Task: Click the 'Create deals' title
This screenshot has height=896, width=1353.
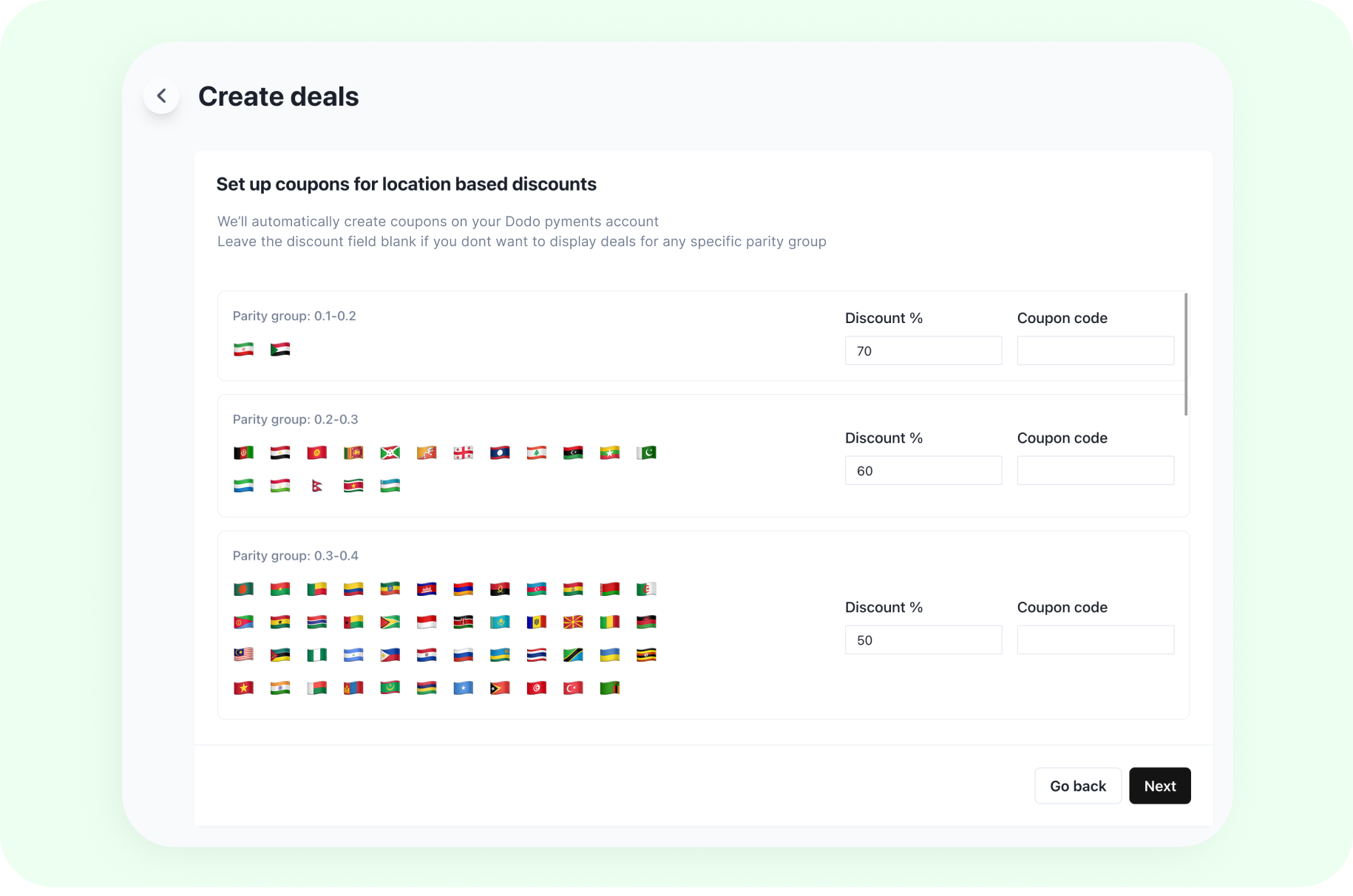Action: [x=279, y=97]
